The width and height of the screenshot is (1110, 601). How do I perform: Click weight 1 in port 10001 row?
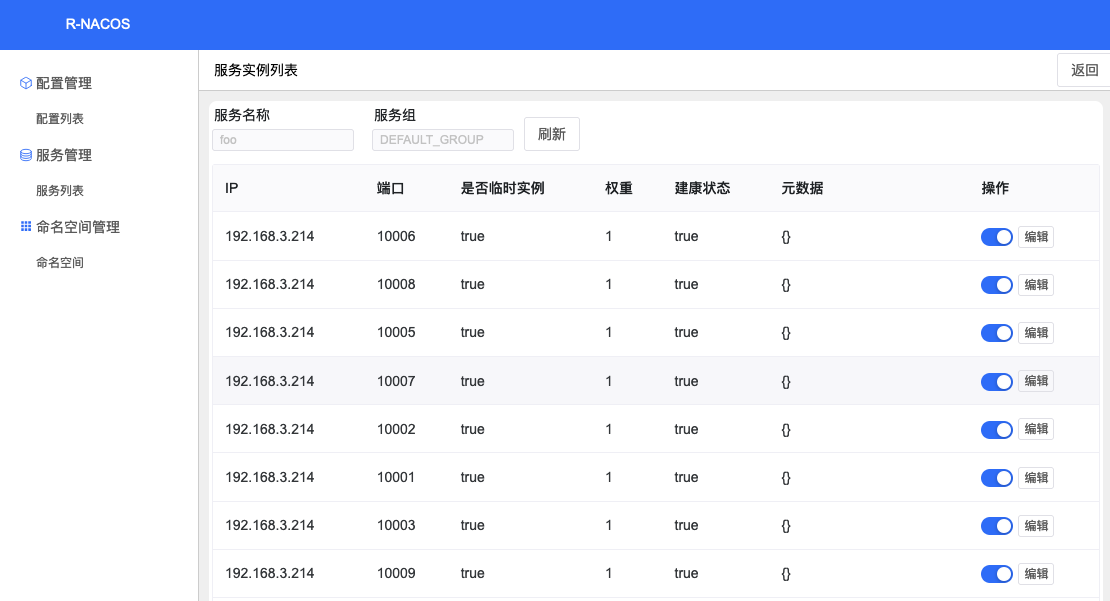pos(608,477)
